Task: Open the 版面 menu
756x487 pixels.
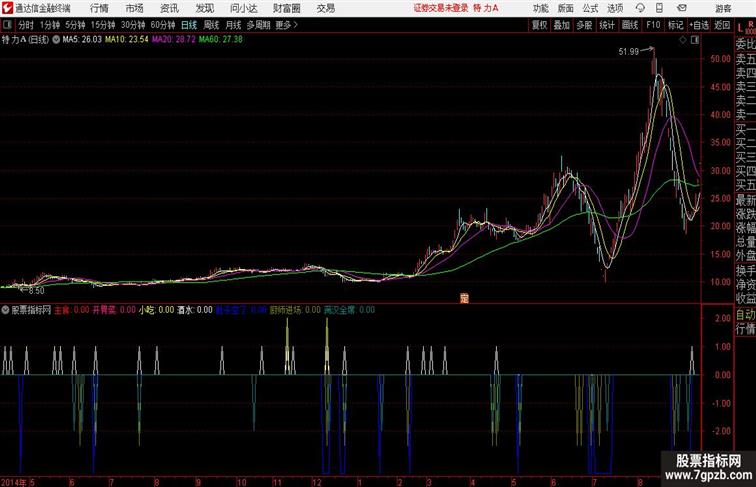Action: tap(565, 8)
